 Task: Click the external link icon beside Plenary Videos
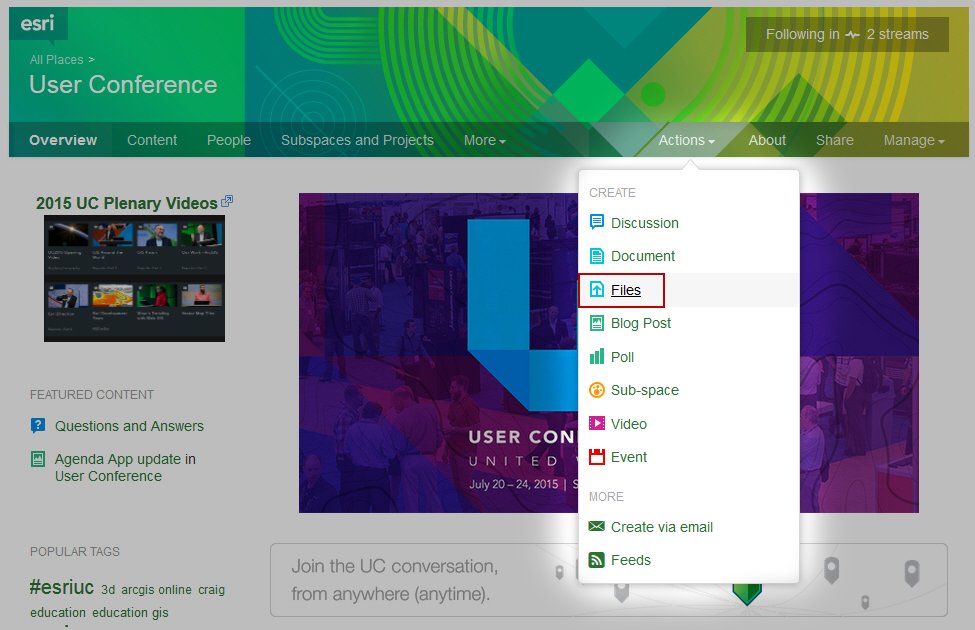227,201
